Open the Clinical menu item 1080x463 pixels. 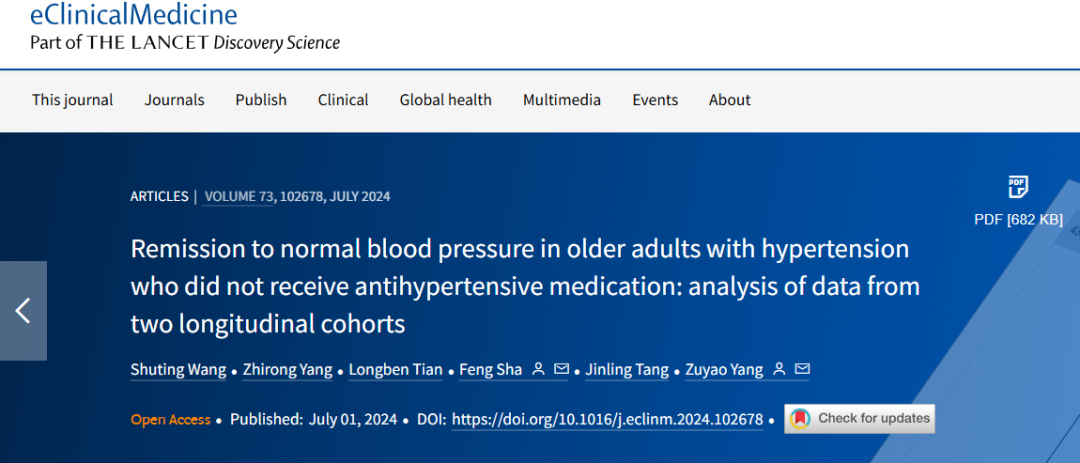pyautogui.click(x=343, y=100)
